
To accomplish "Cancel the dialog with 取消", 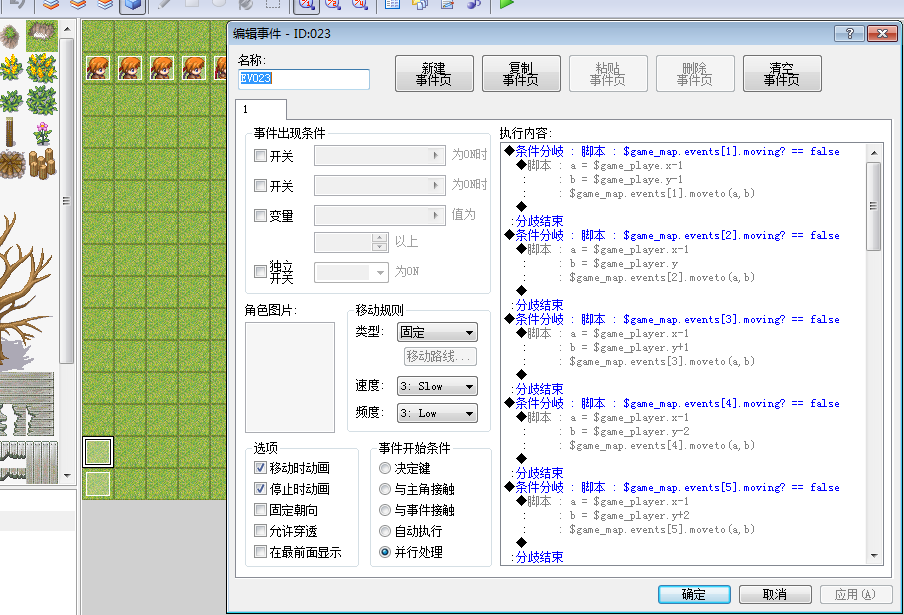I will [775, 594].
